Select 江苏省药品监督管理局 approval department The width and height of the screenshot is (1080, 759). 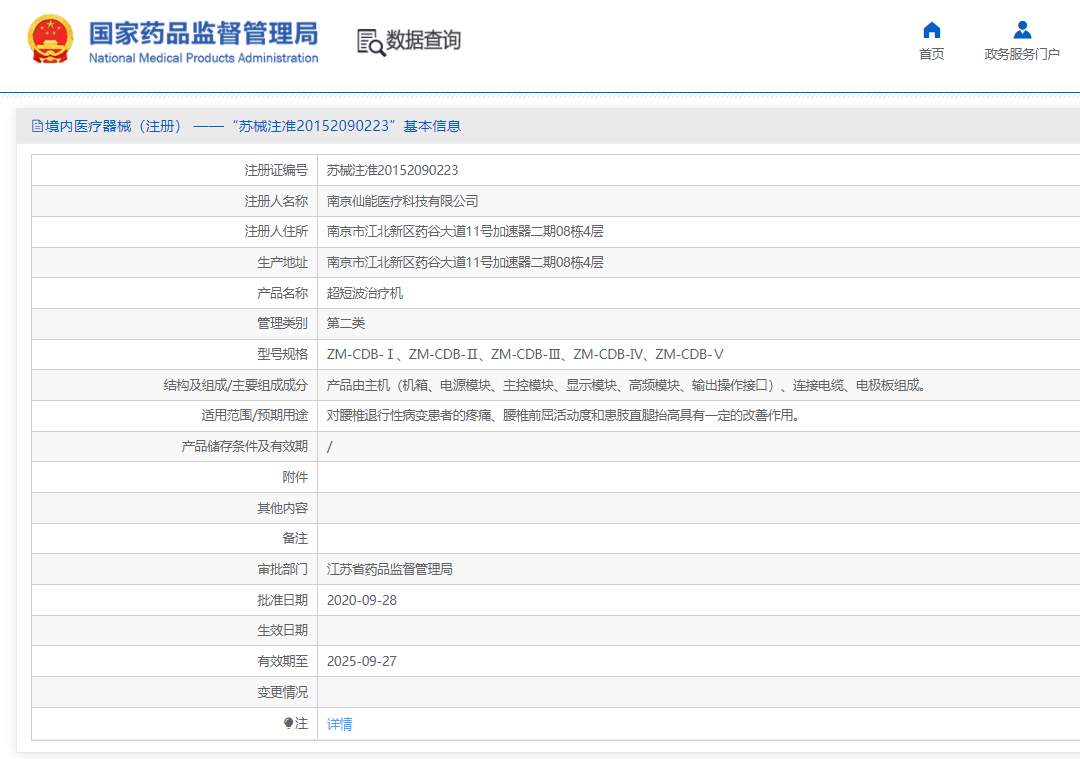pos(390,569)
